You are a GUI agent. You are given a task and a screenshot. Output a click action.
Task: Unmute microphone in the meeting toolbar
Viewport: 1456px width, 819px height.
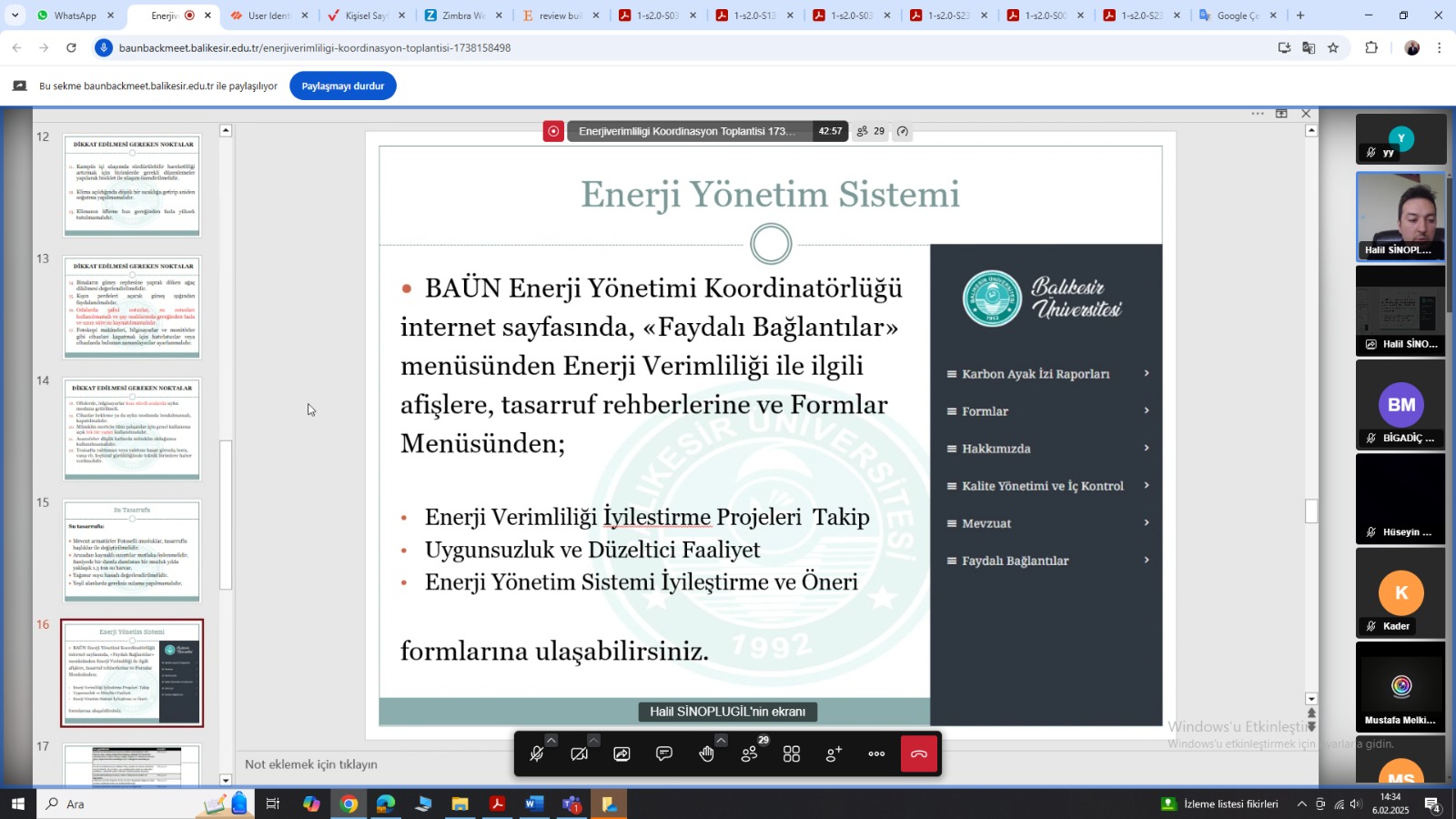(537, 754)
